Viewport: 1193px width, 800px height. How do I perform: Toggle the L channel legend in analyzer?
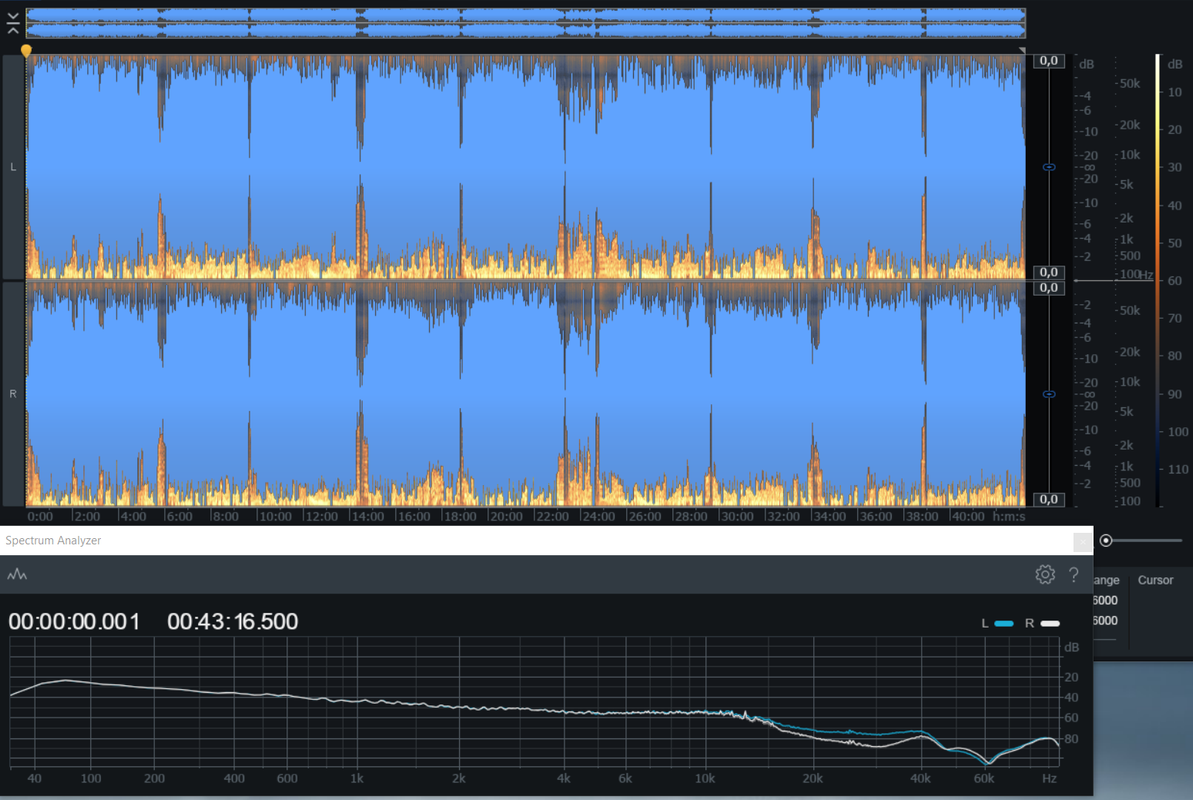997,623
